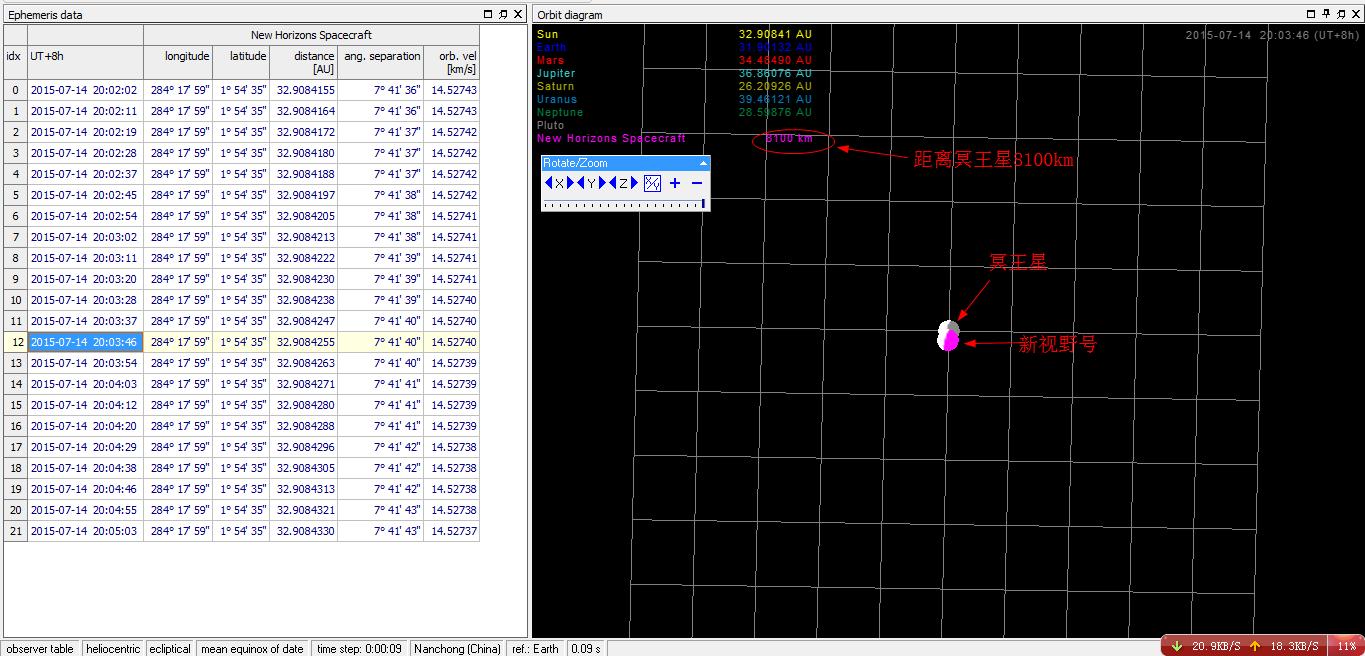Select distance cell 32.9084330

(304, 531)
